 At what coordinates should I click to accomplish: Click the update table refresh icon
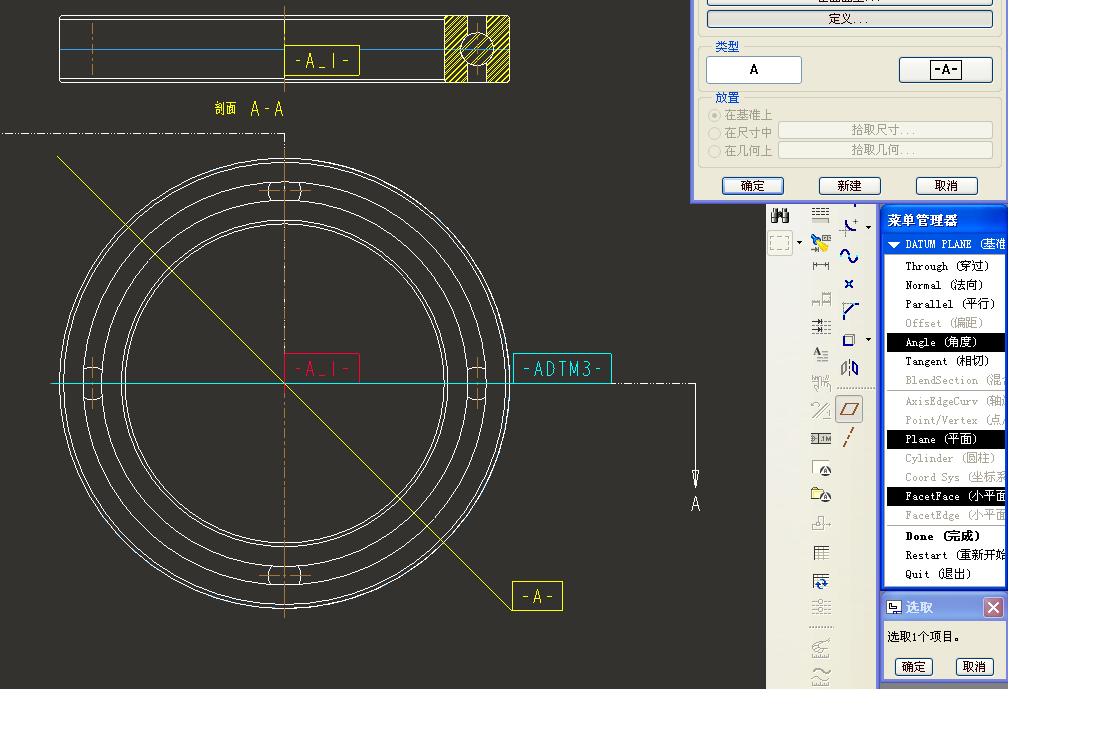821,581
